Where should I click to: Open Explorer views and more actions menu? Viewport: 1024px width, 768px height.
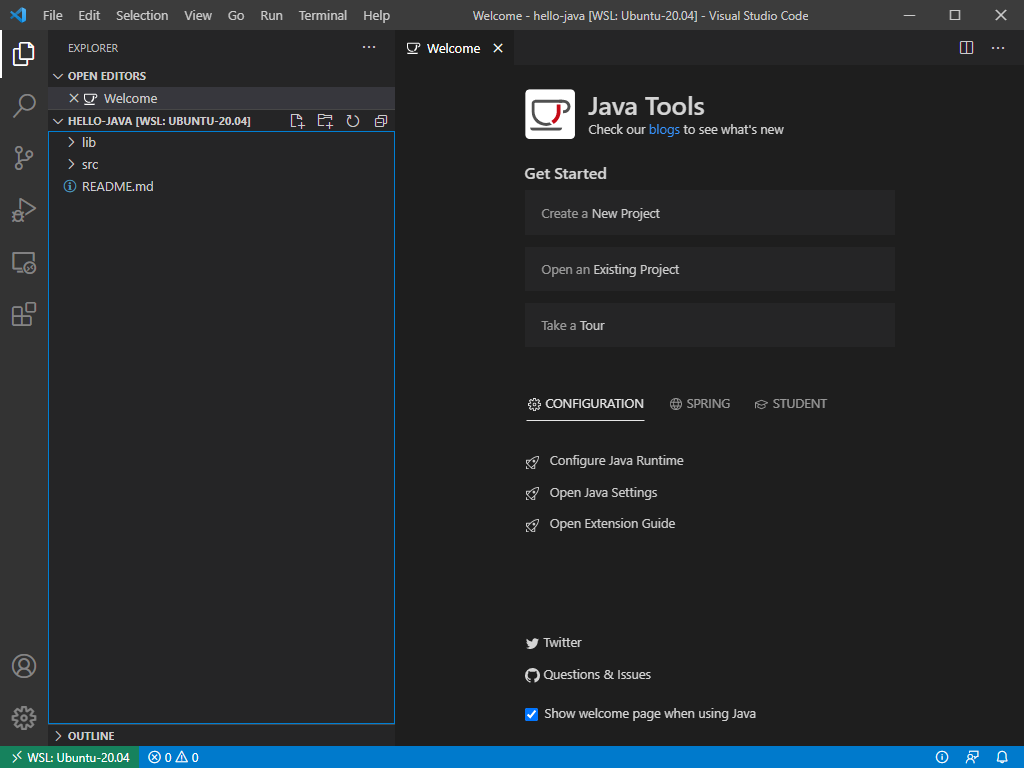(x=369, y=47)
